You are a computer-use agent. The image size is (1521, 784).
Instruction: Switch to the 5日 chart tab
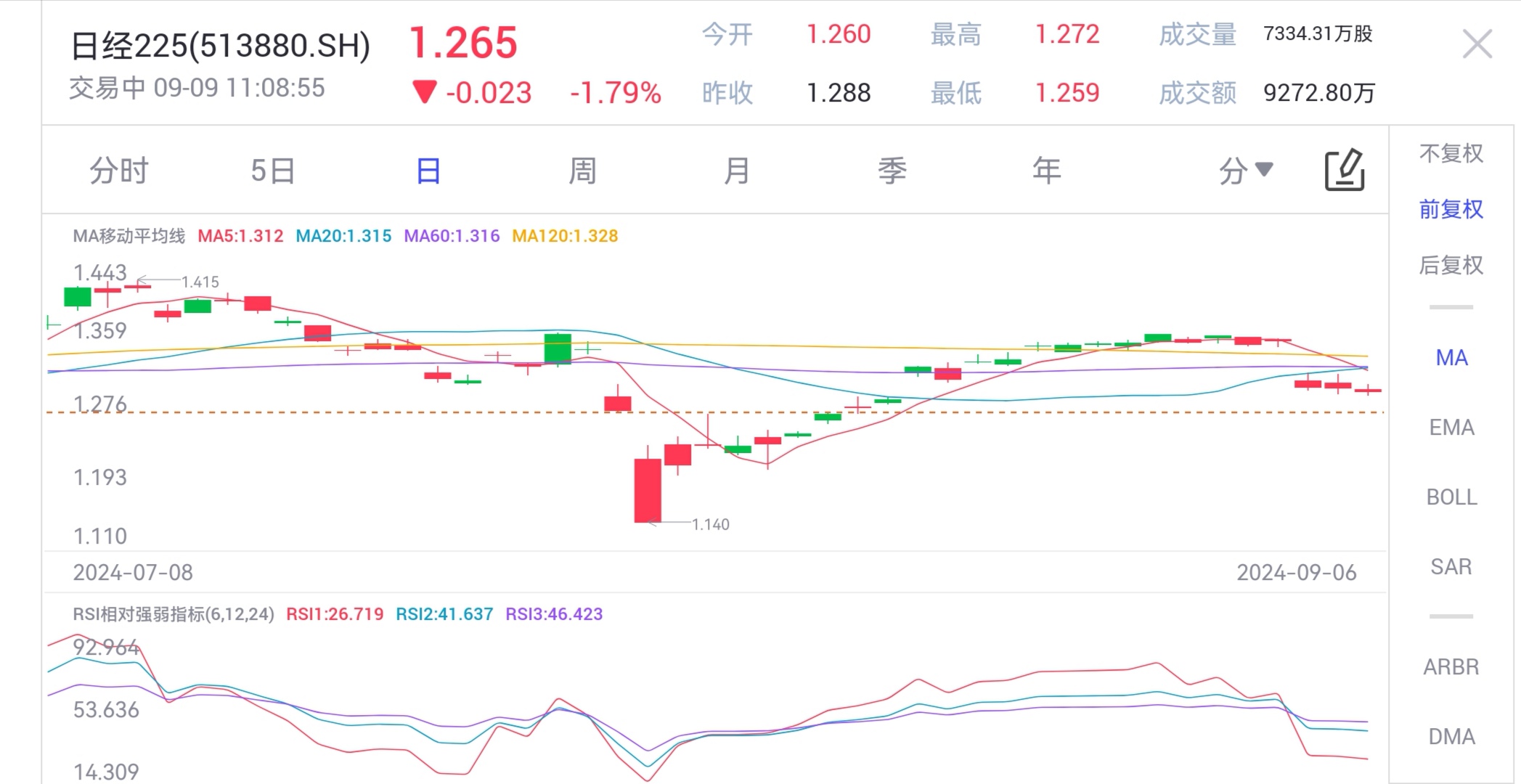pyautogui.click(x=273, y=171)
